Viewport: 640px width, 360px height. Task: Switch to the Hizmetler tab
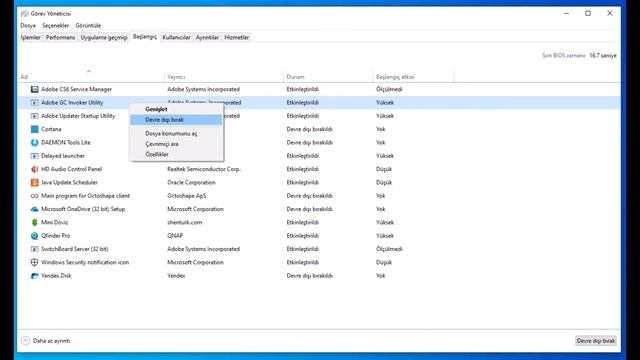236,37
